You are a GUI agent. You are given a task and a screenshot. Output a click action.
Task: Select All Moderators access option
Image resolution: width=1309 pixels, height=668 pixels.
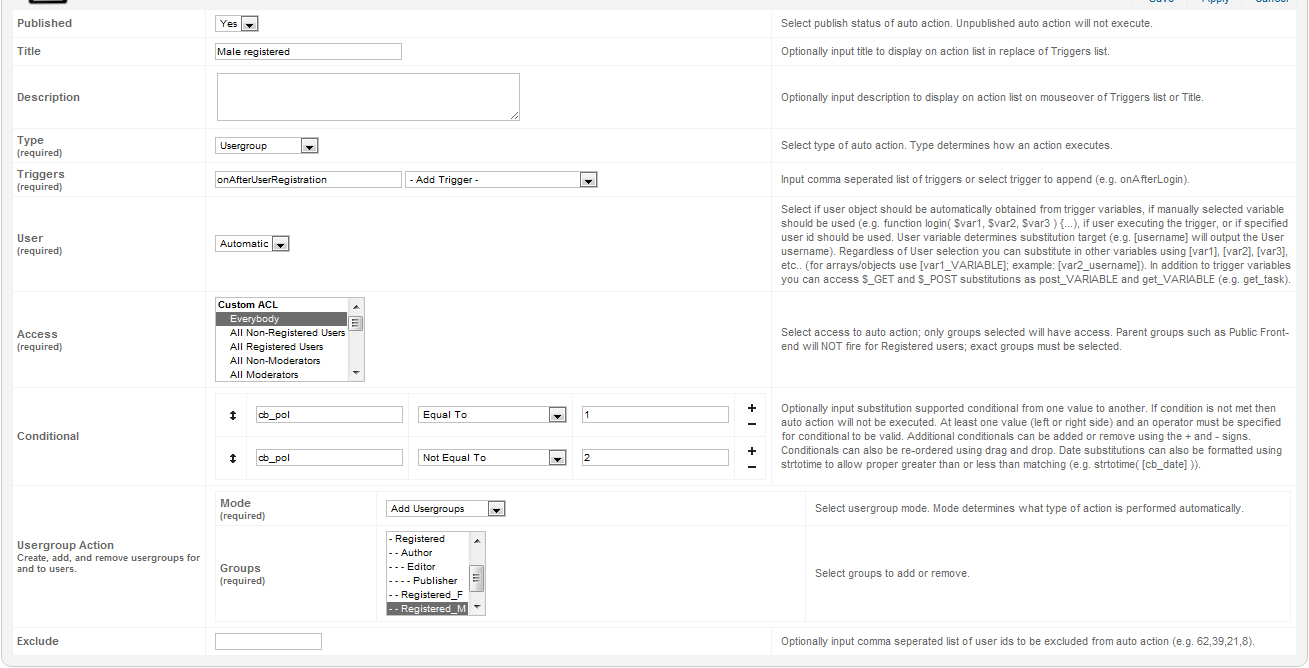tap(281, 375)
